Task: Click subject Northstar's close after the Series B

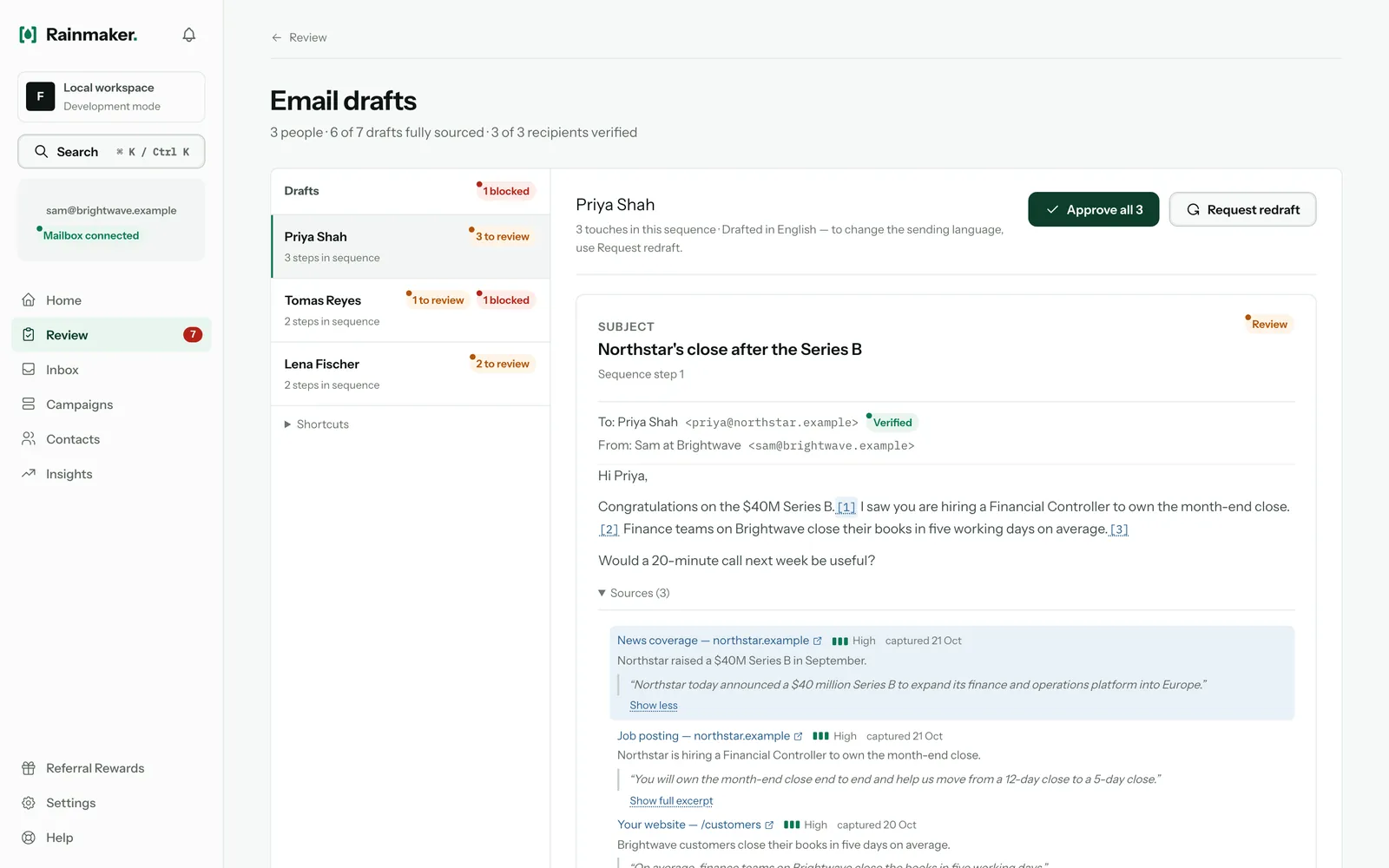Action: click(729, 349)
